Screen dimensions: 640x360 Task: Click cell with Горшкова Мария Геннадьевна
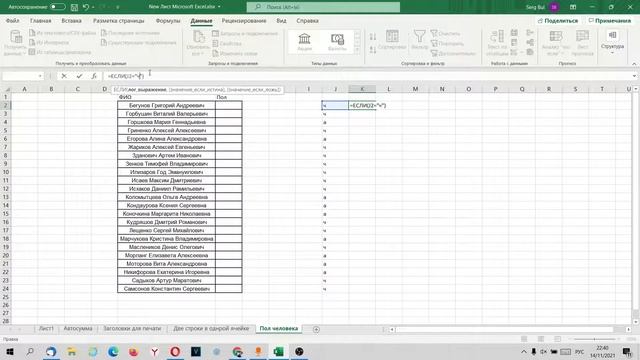tap(167, 122)
